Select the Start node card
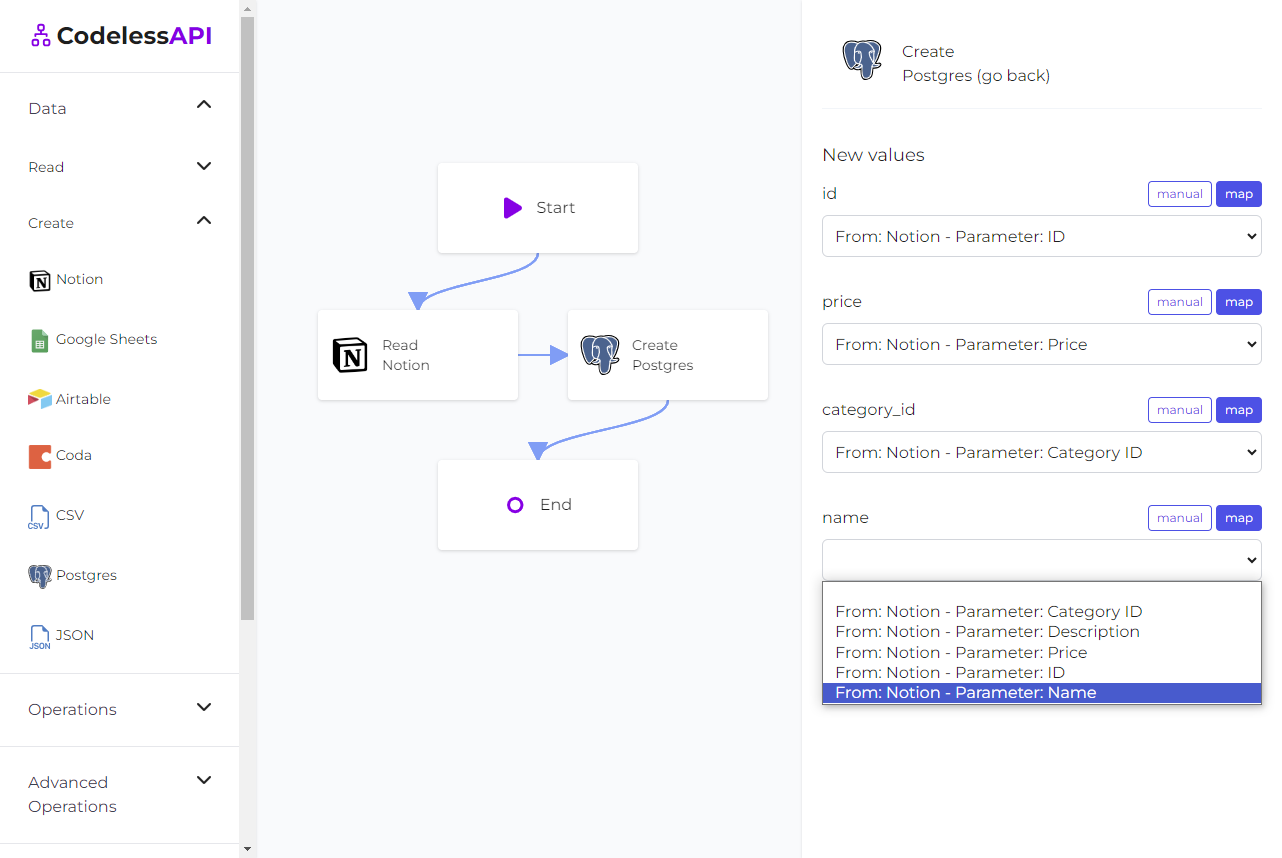This screenshot has height=858, width=1282. coord(538,208)
